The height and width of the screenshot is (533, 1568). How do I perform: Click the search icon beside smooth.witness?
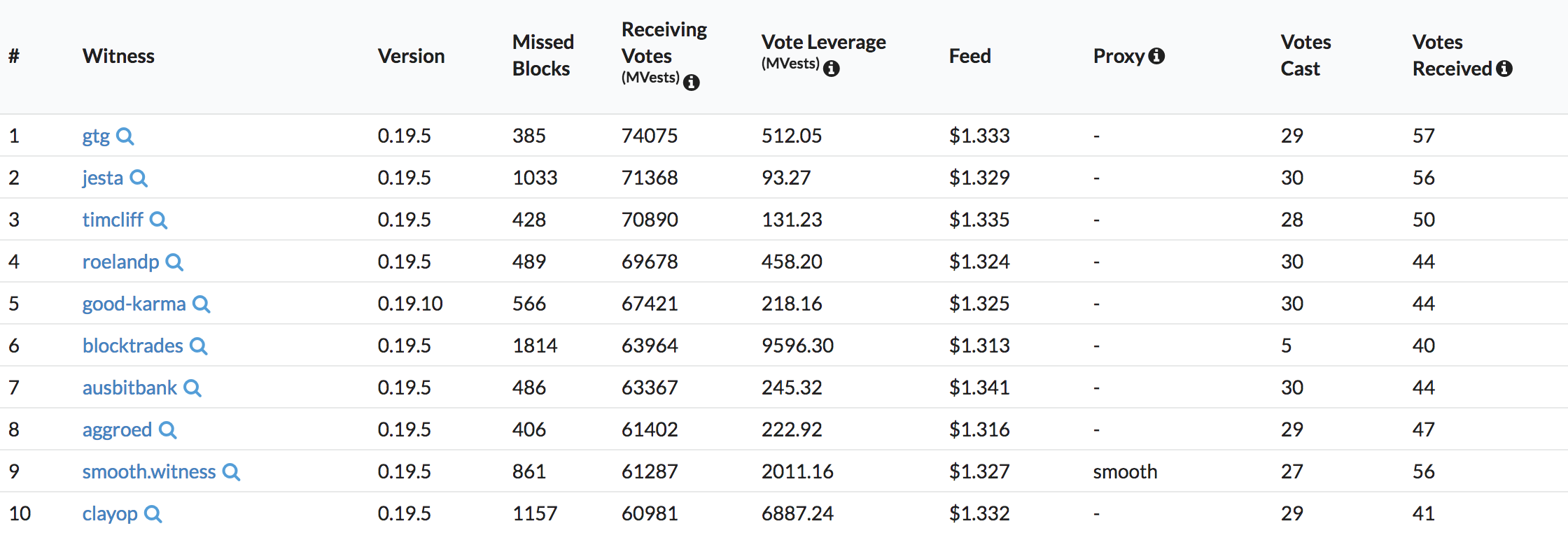pos(231,472)
